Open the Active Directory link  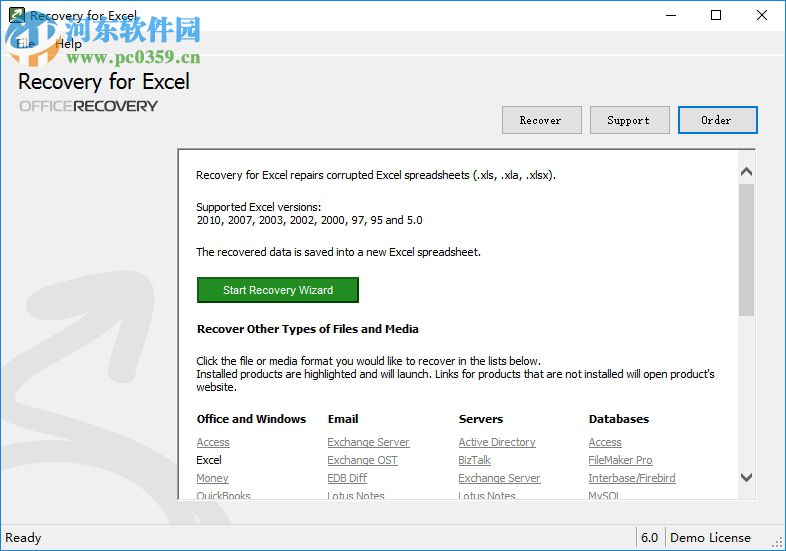coord(497,442)
